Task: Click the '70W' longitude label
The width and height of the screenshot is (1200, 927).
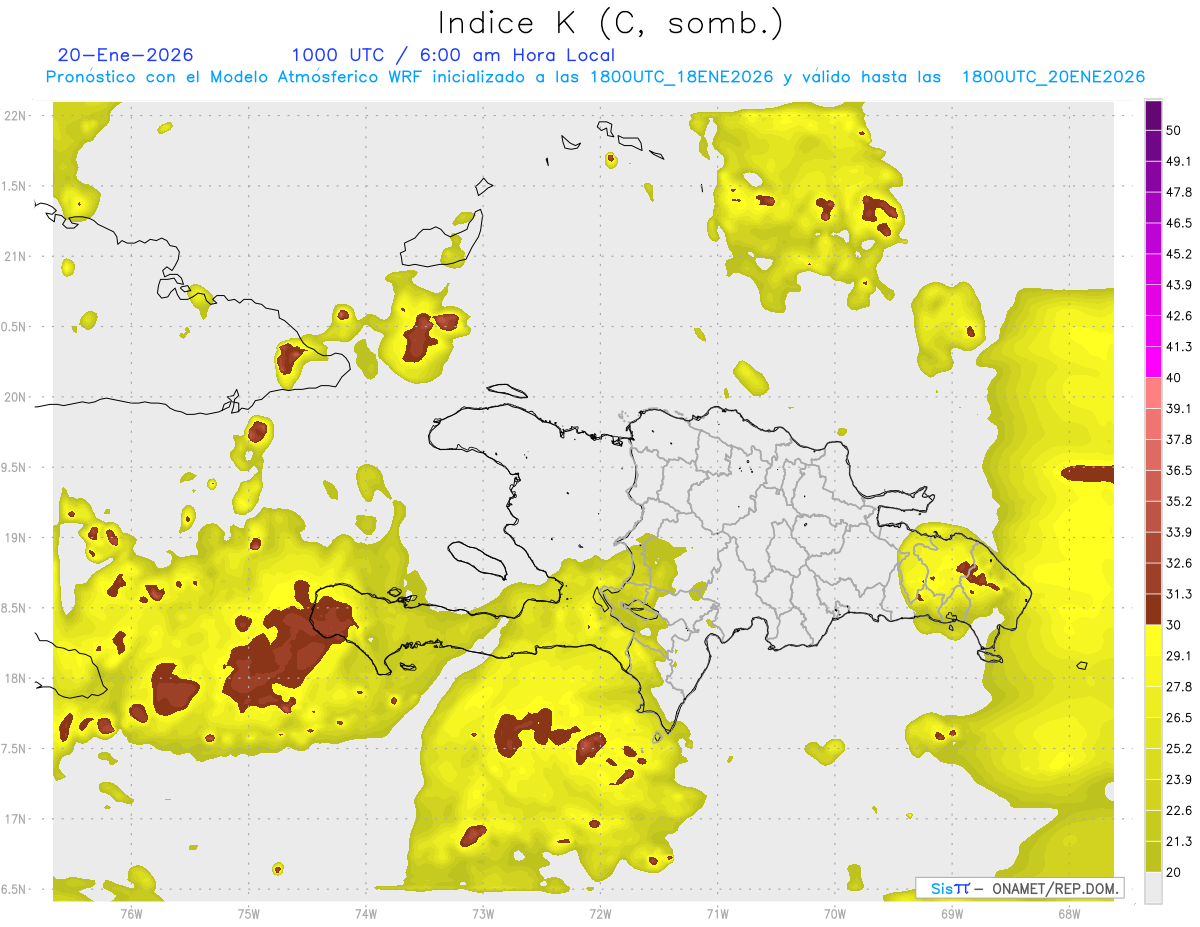Action: [x=834, y=913]
